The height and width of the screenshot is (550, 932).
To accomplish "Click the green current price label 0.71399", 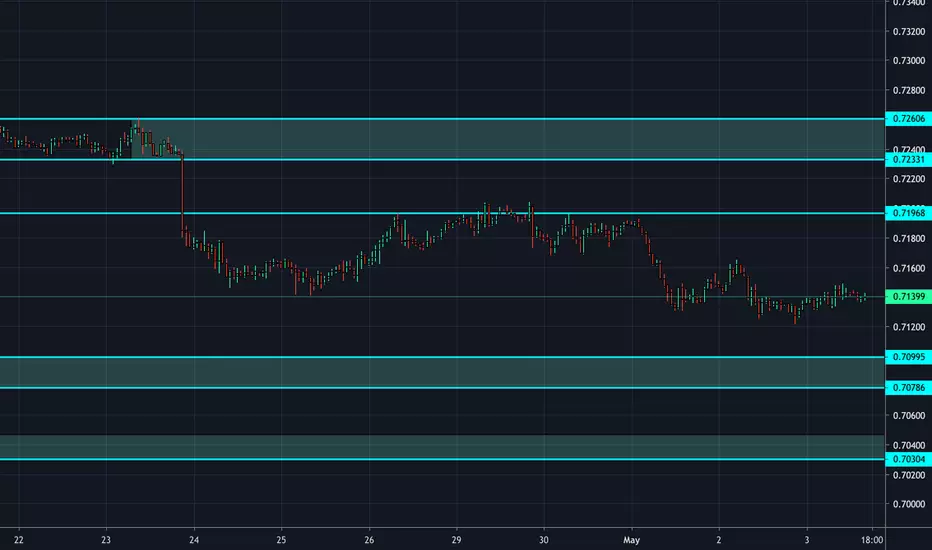I will click(908, 297).
